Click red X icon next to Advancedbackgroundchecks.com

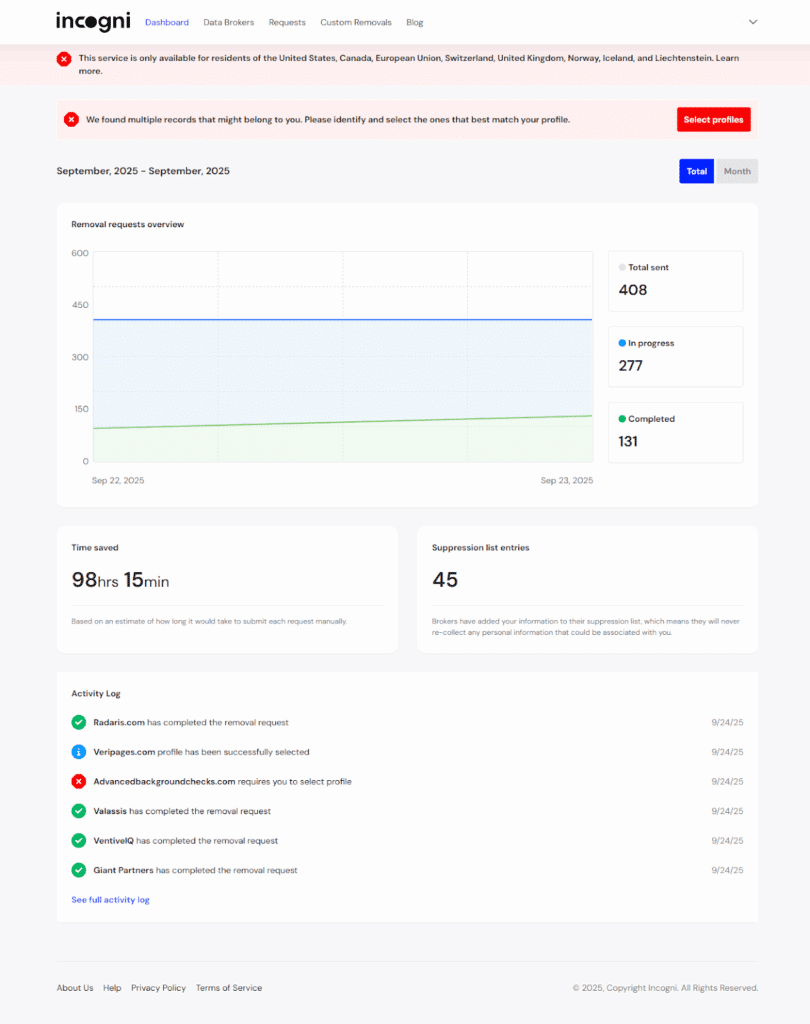[x=79, y=781]
